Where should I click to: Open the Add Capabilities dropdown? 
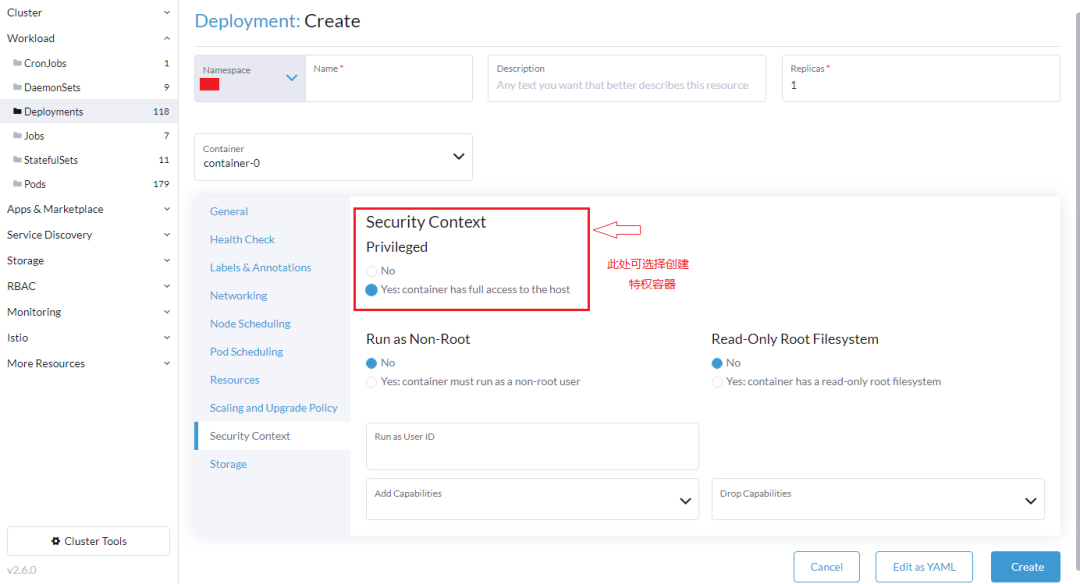click(x=686, y=500)
